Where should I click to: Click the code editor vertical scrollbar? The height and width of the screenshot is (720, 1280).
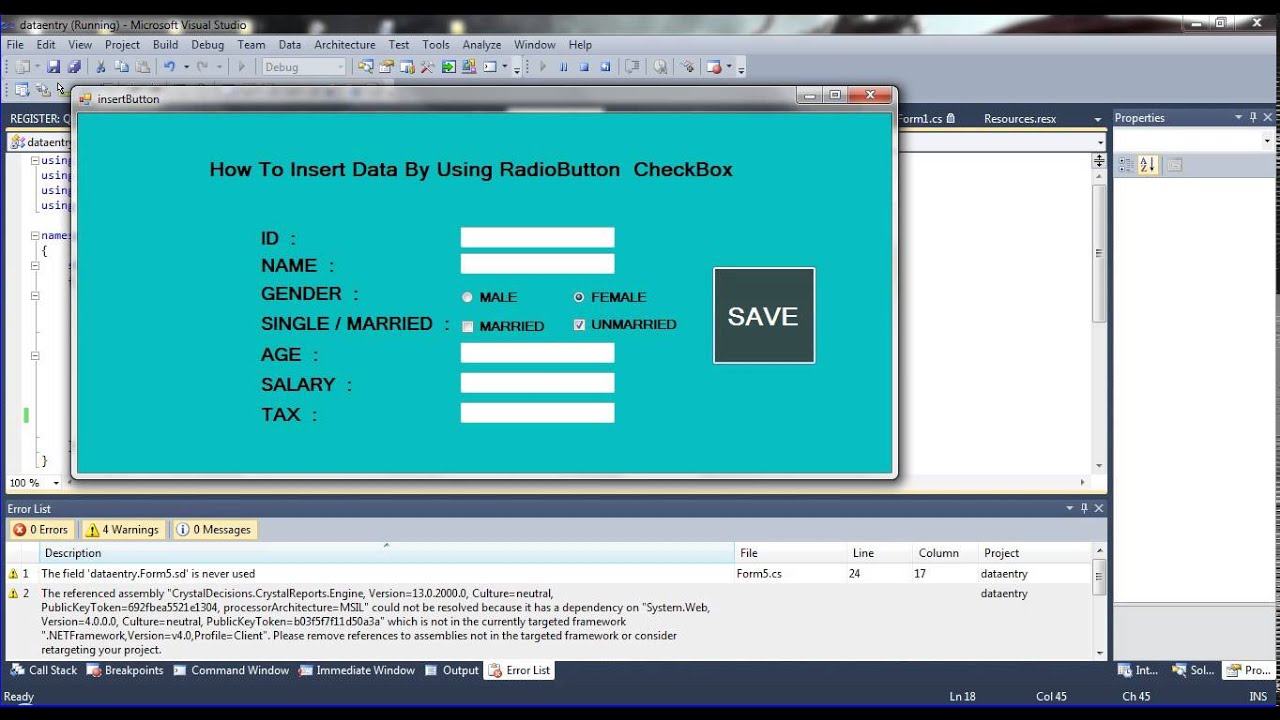pos(1099,320)
